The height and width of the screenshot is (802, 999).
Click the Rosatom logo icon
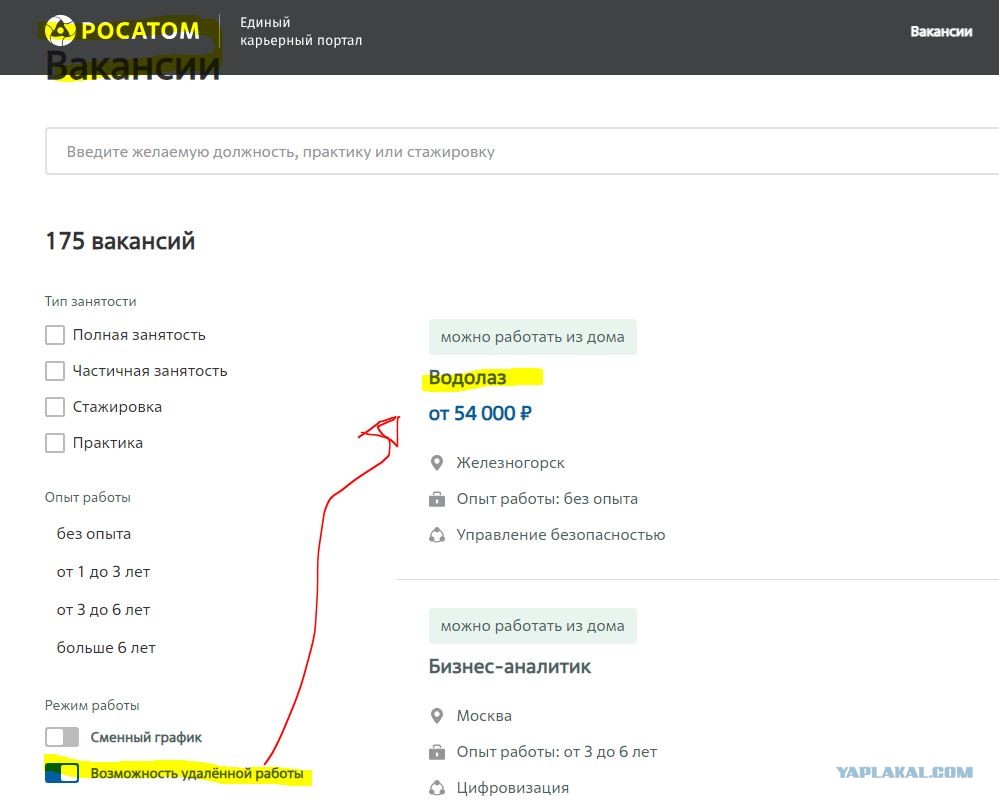[x=61, y=31]
